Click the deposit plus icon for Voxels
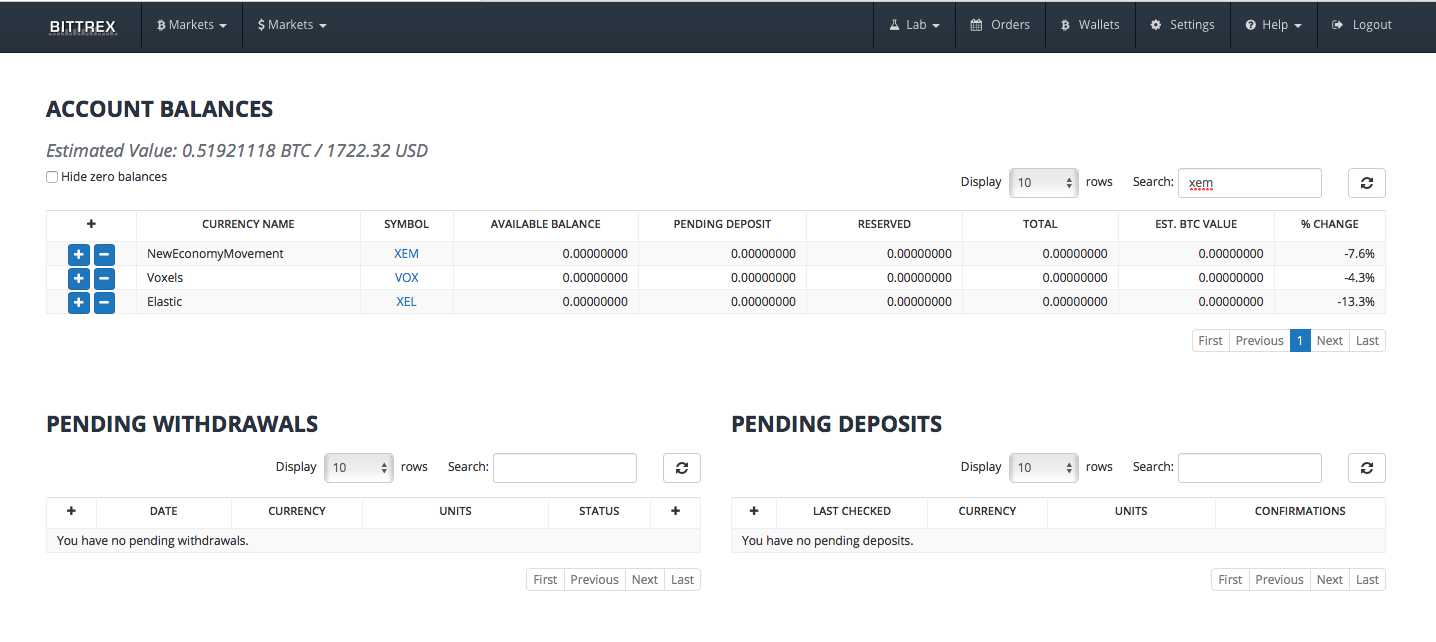1436x642 pixels. pyautogui.click(x=79, y=278)
